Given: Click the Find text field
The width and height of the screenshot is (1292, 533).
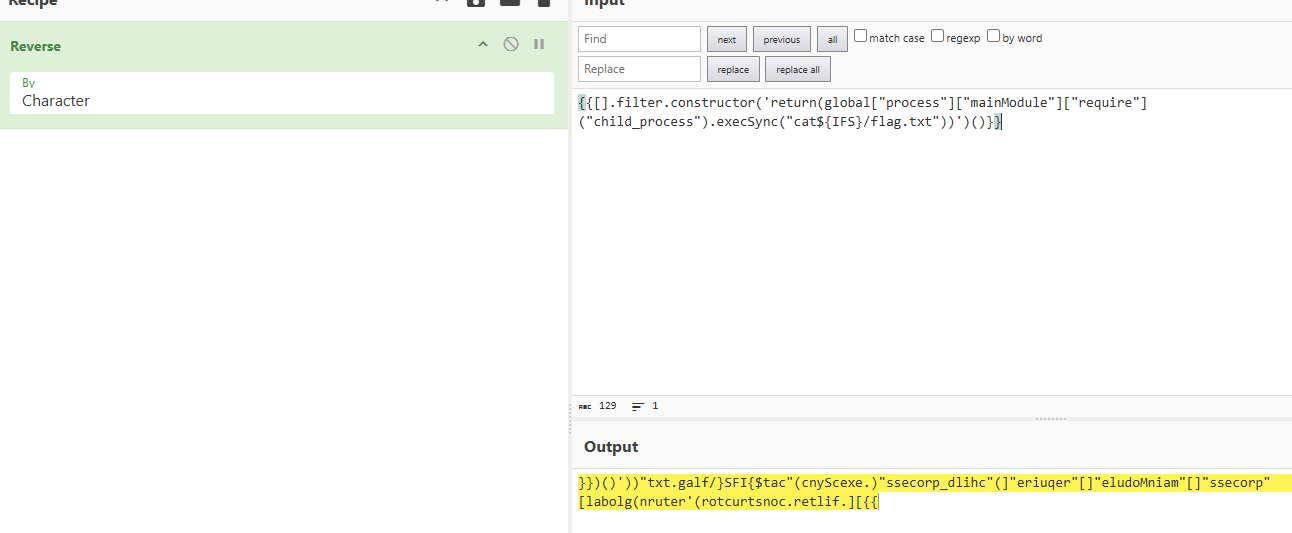Looking at the screenshot, I should pos(639,39).
